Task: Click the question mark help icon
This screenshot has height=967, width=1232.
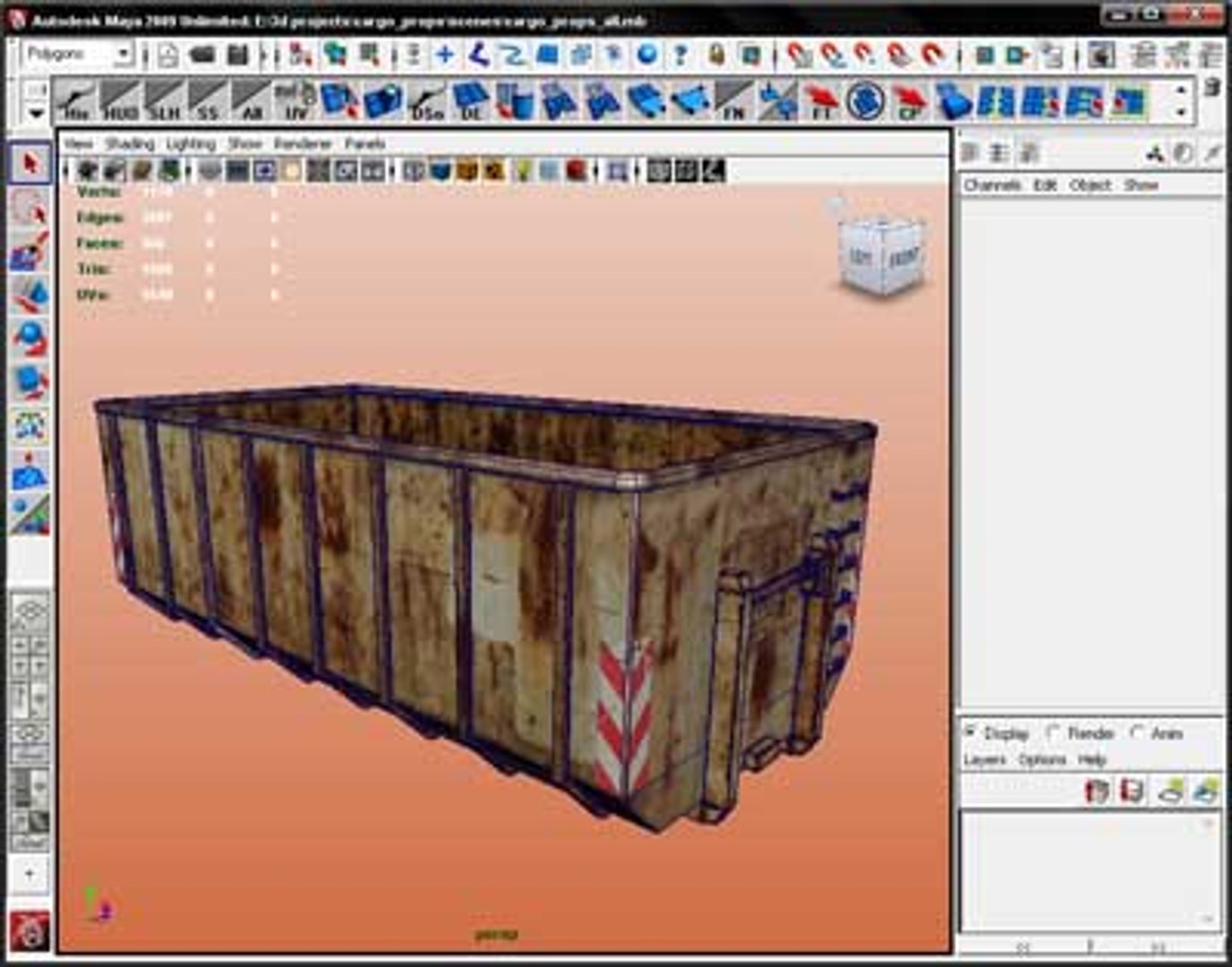Action: pyautogui.click(x=681, y=55)
